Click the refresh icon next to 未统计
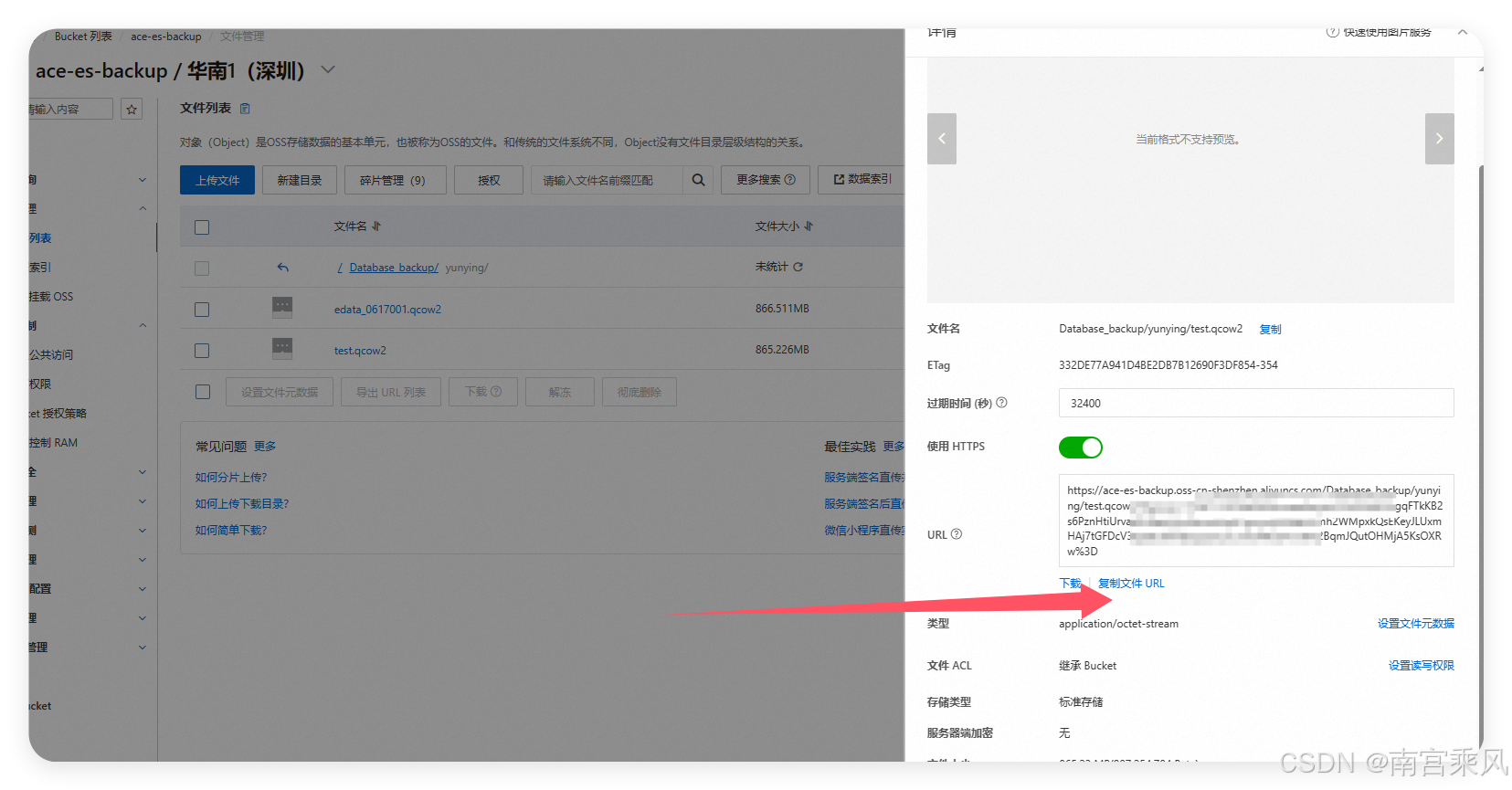 [798, 267]
